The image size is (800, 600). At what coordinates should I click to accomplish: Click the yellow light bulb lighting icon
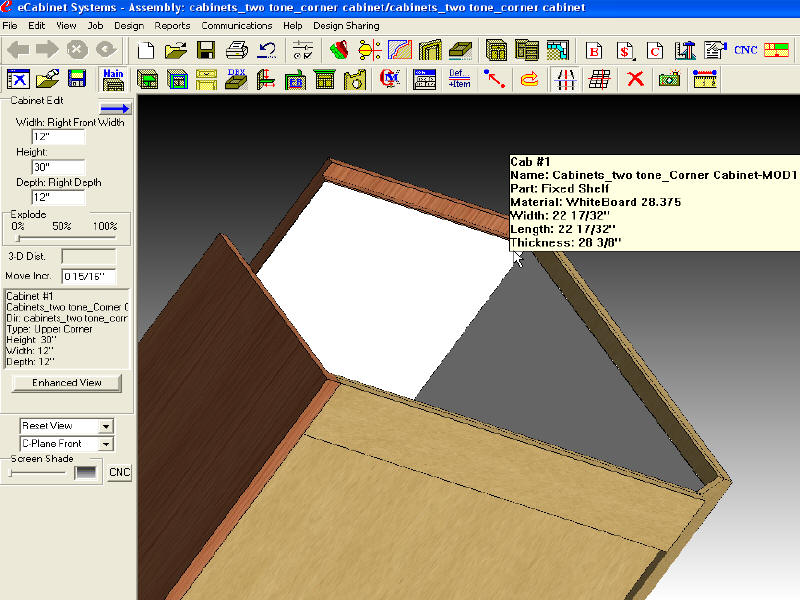(x=369, y=50)
